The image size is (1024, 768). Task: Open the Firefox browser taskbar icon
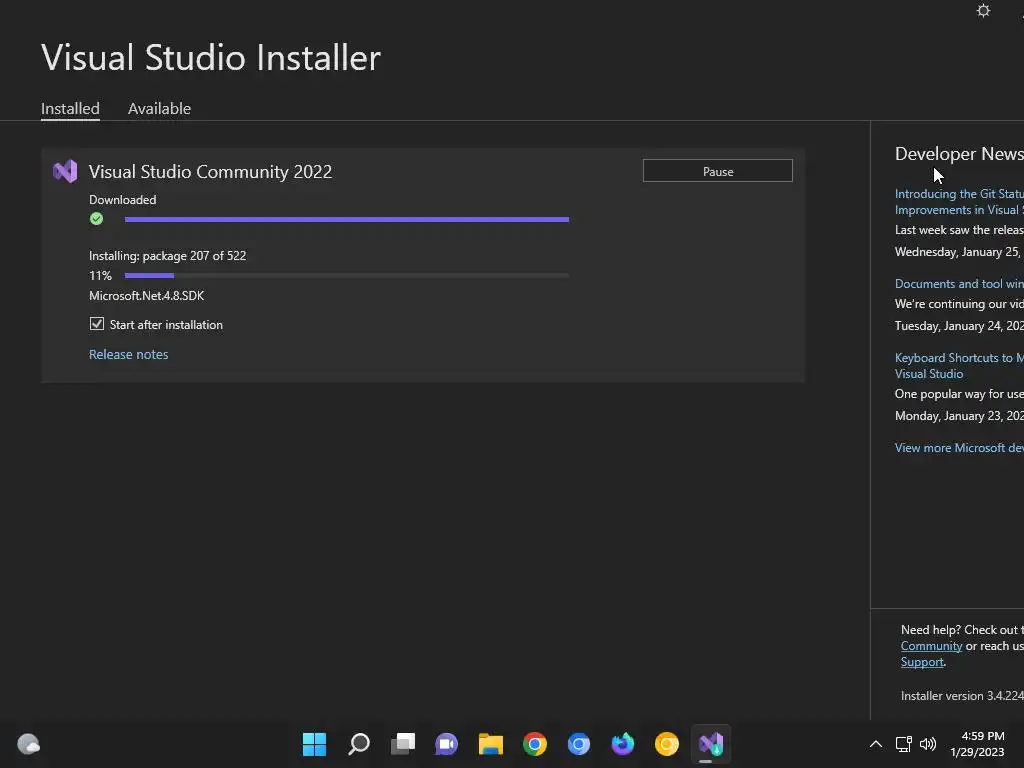(623, 744)
